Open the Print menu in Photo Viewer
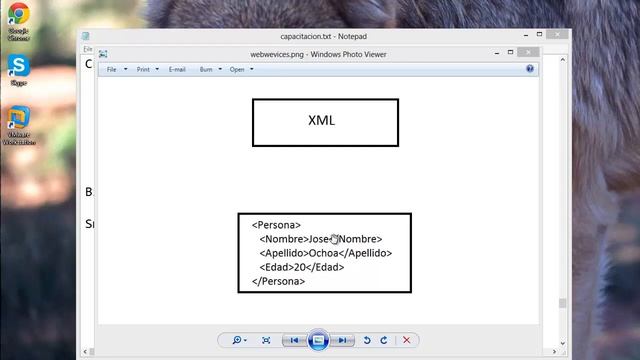 tap(143, 69)
